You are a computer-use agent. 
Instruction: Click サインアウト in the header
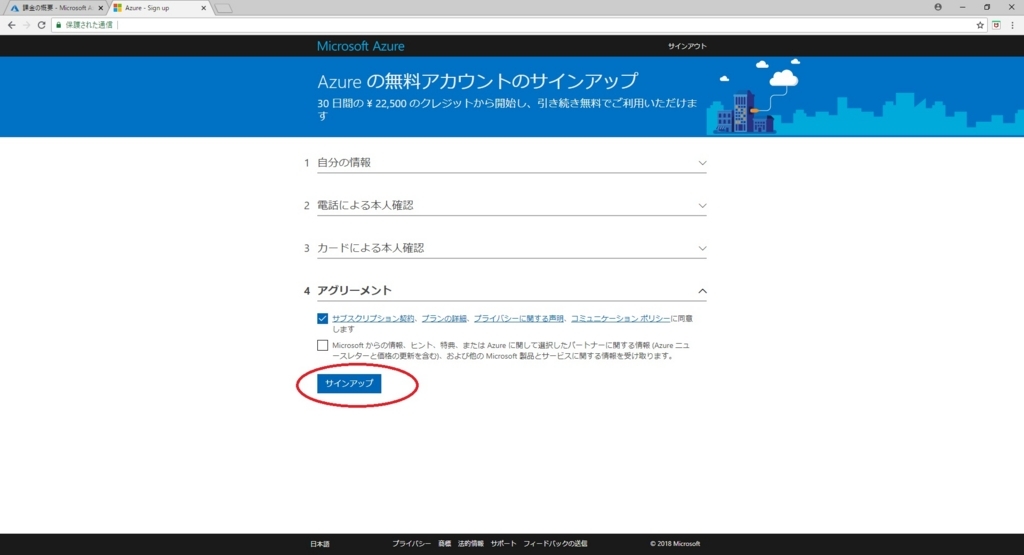tap(687, 46)
